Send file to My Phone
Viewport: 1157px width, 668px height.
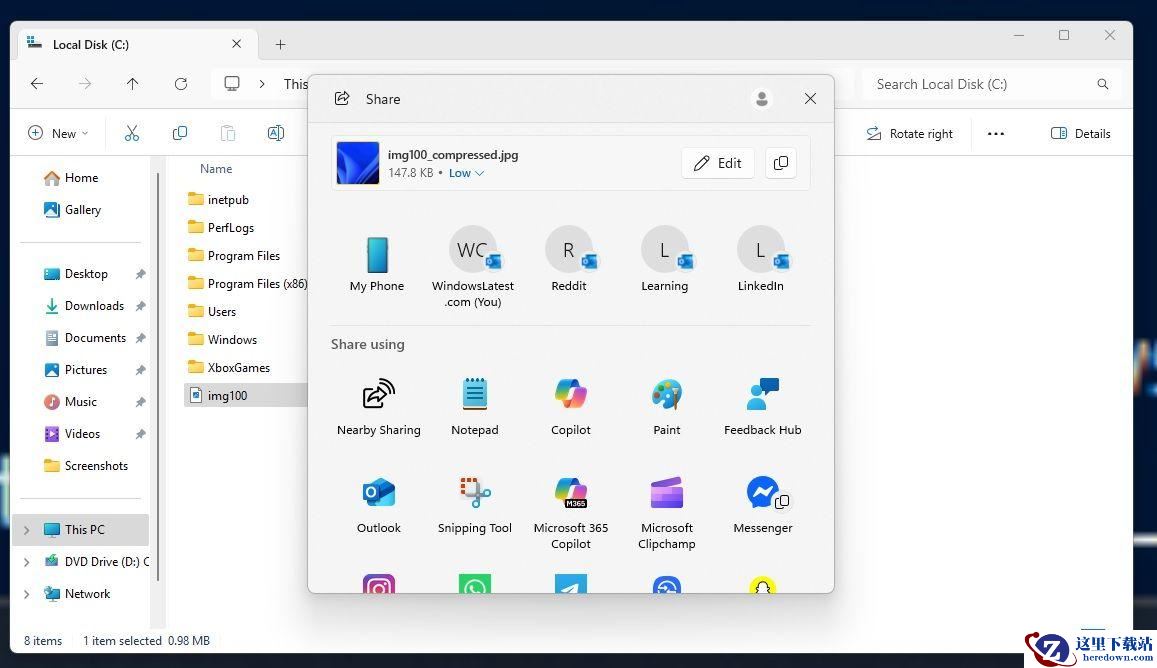[377, 264]
